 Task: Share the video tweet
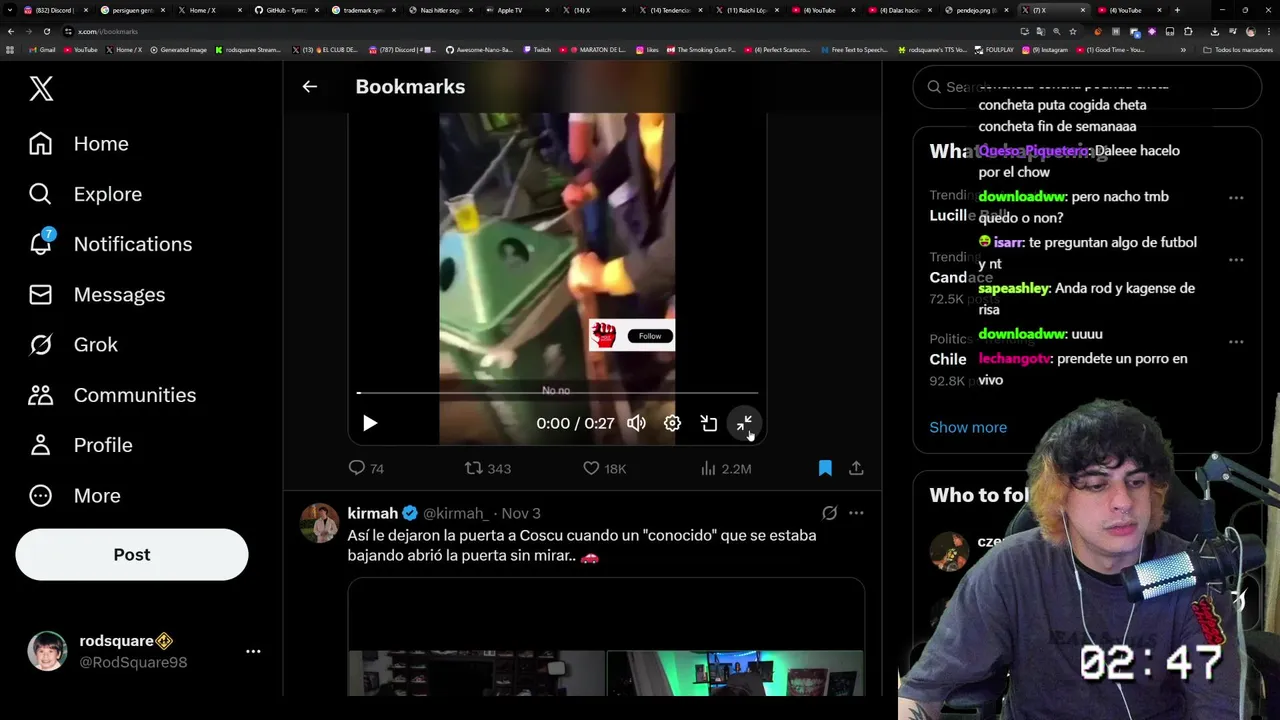click(856, 468)
